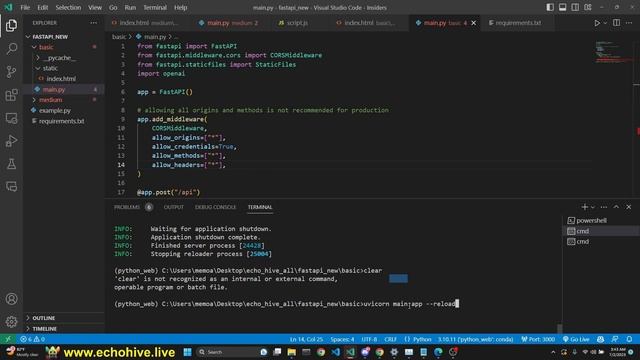This screenshot has width=640, height=360.
Task: Open the Extensions view
Action: [11, 95]
